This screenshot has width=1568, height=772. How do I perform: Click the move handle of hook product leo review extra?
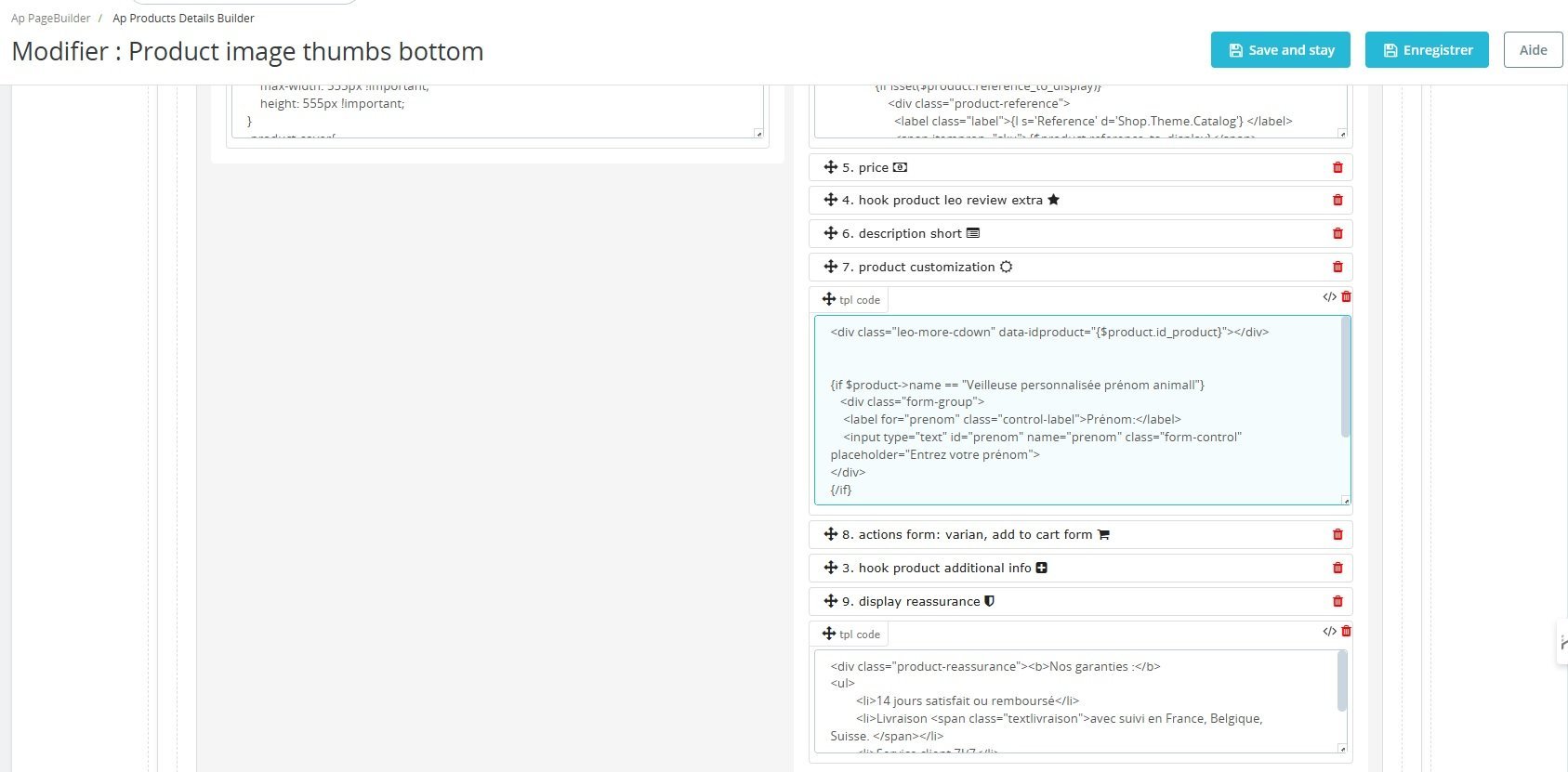(831, 200)
